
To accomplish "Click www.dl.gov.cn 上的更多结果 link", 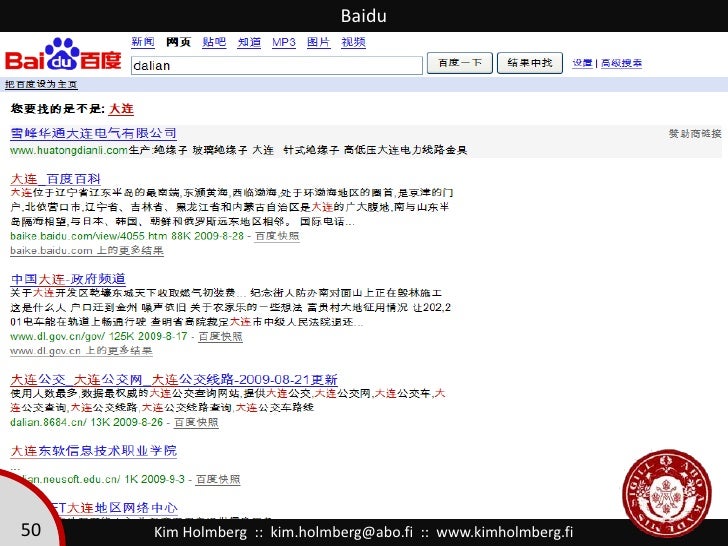I will [x=81, y=351].
